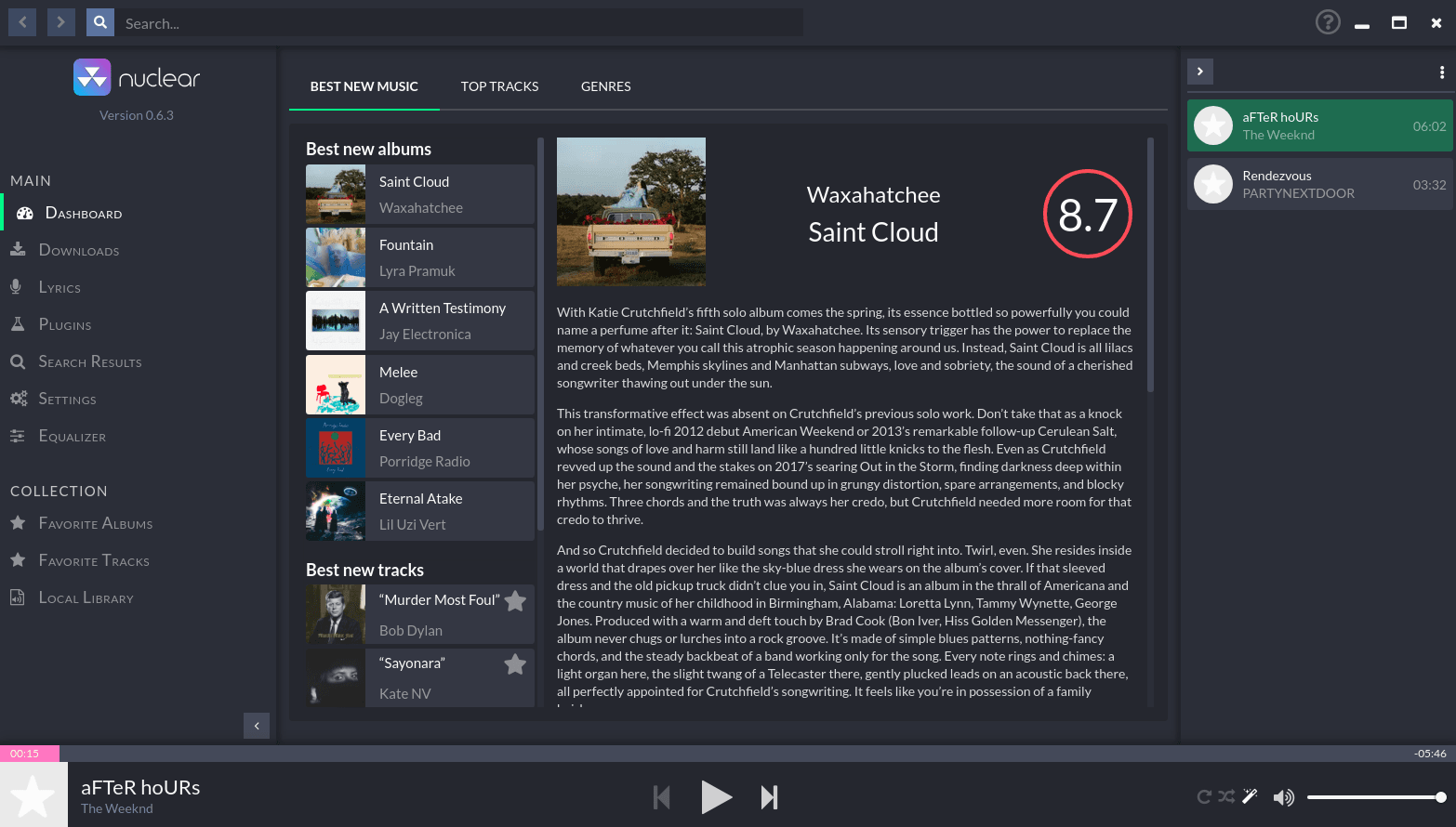
Task: Select the Fountain album by Lyra Pramuk
Action: [420, 257]
